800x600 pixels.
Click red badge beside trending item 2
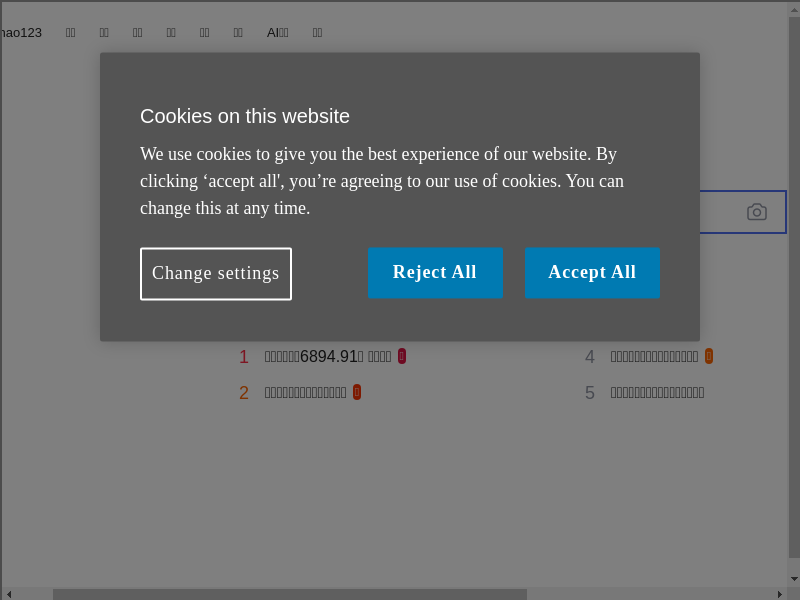click(357, 392)
